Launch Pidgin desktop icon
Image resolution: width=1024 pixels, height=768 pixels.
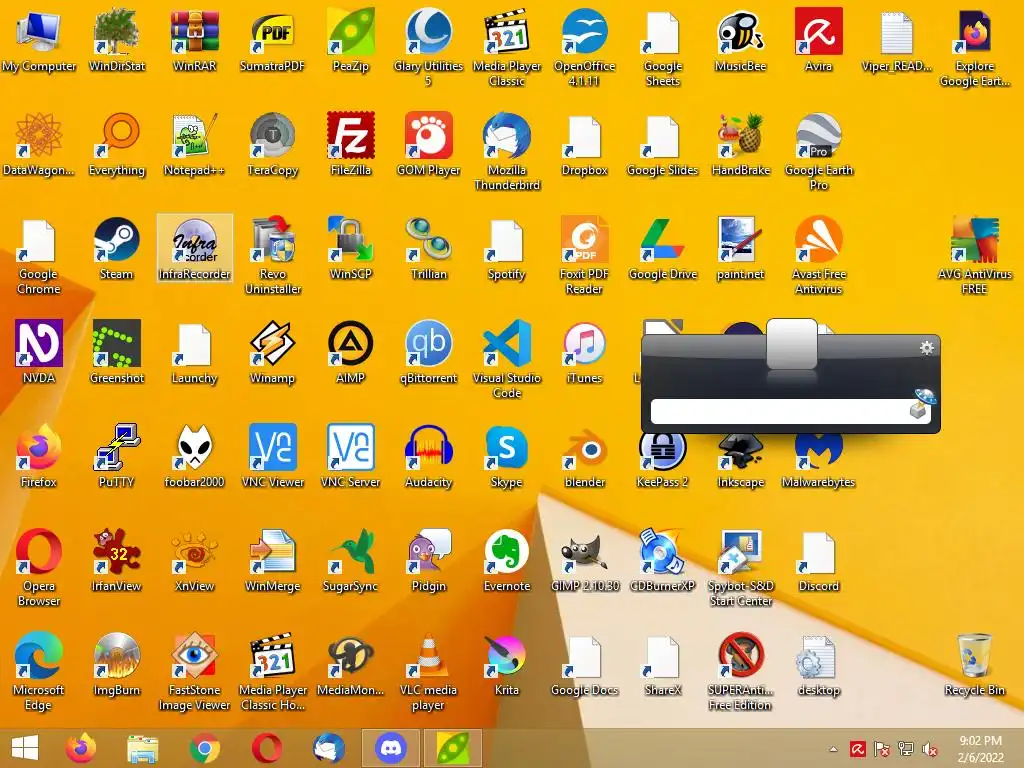[x=428, y=561]
